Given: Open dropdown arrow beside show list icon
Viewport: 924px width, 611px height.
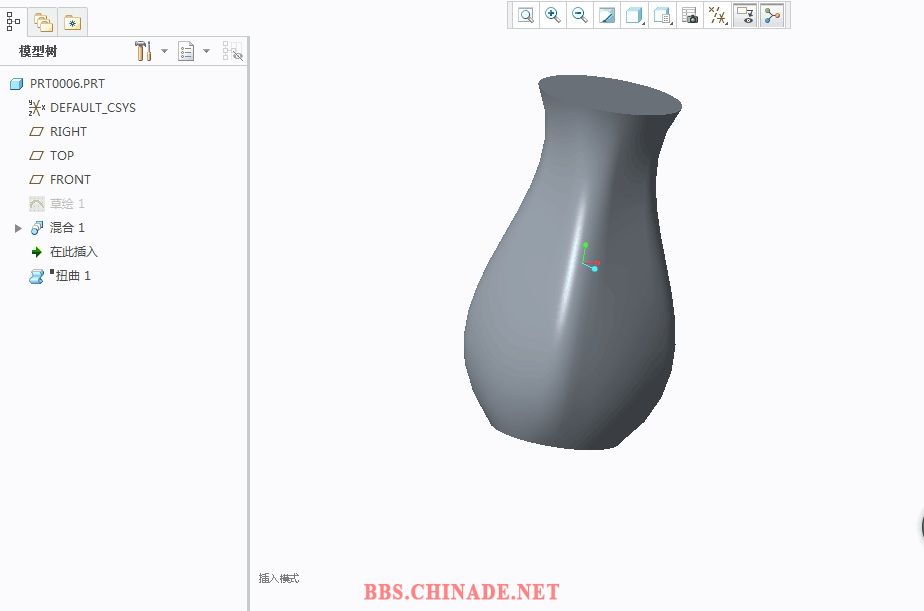Looking at the screenshot, I should point(206,51).
